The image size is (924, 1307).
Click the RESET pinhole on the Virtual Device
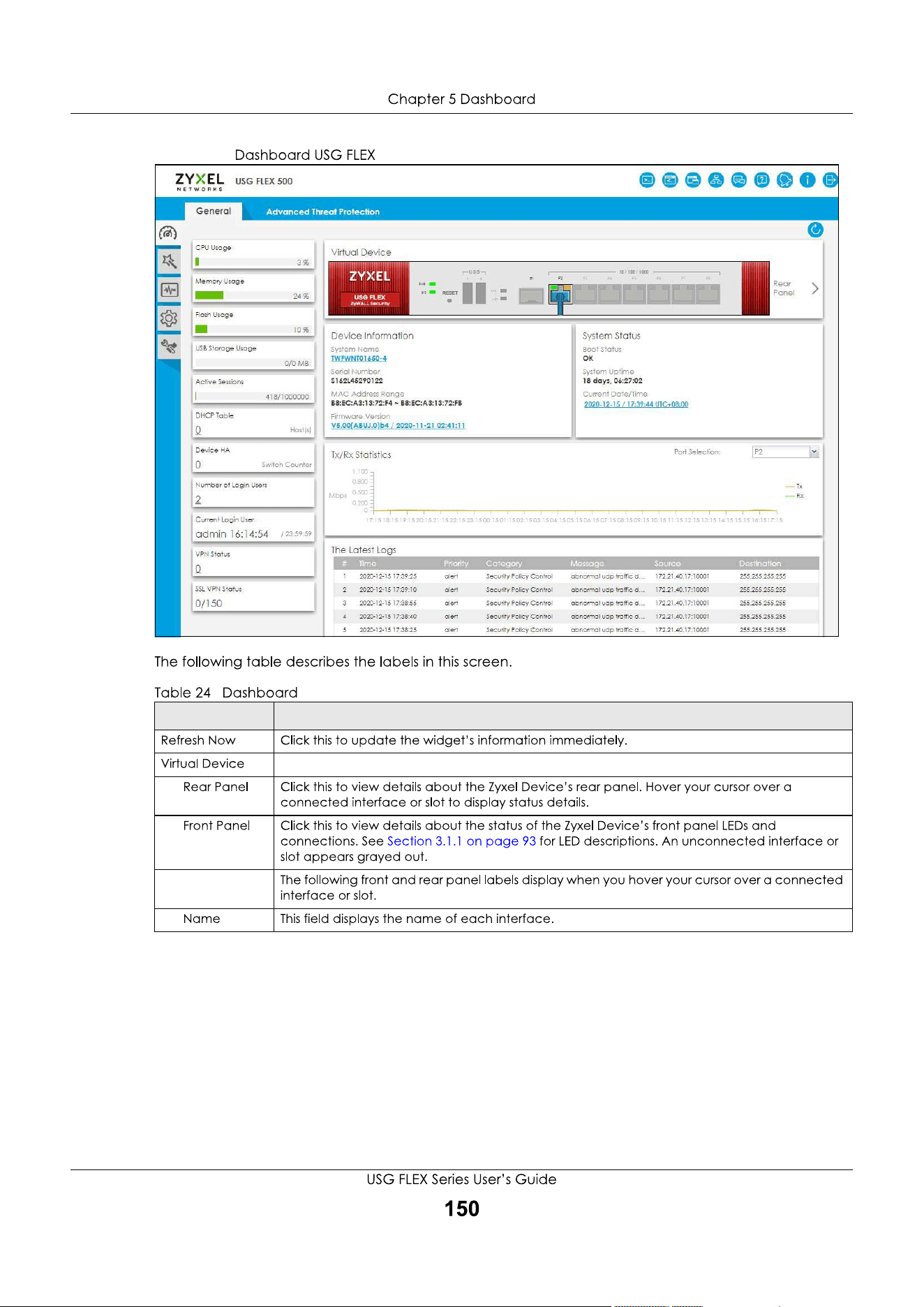449,301
